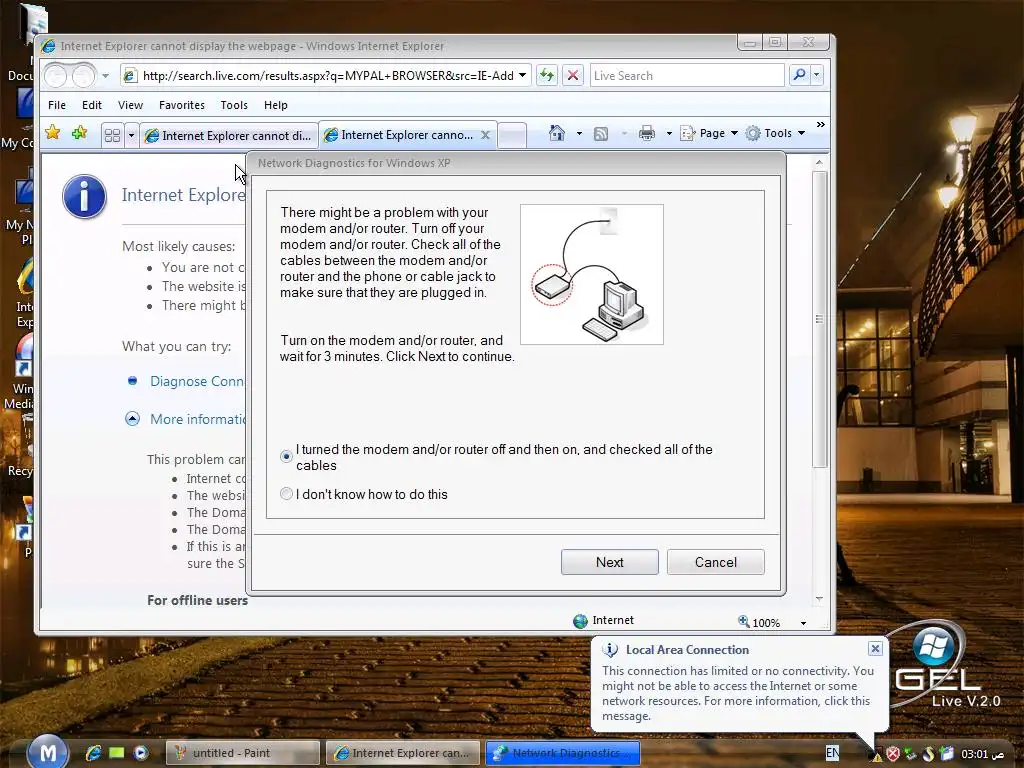Click inside the address bar URL field
The image size is (1024, 768).
point(328,76)
